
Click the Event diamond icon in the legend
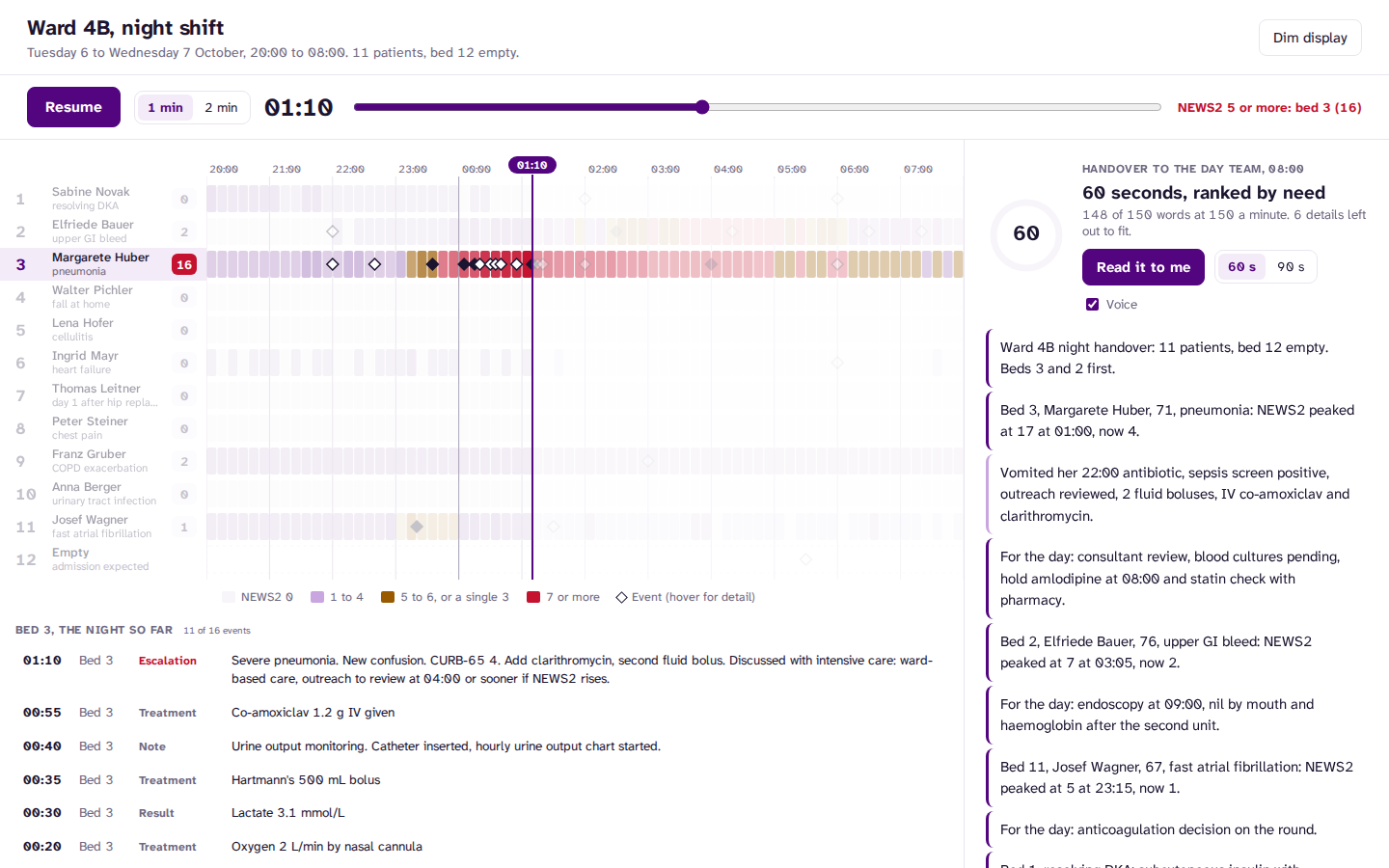coord(622,598)
